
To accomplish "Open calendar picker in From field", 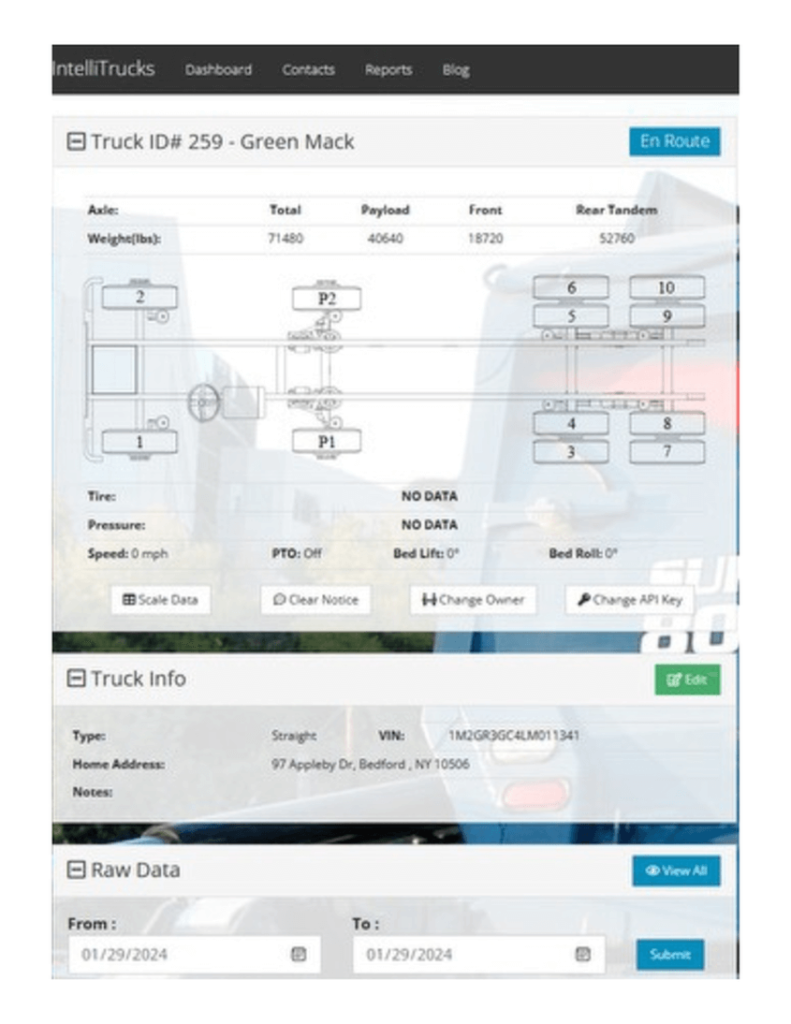I will click(299, 955).
